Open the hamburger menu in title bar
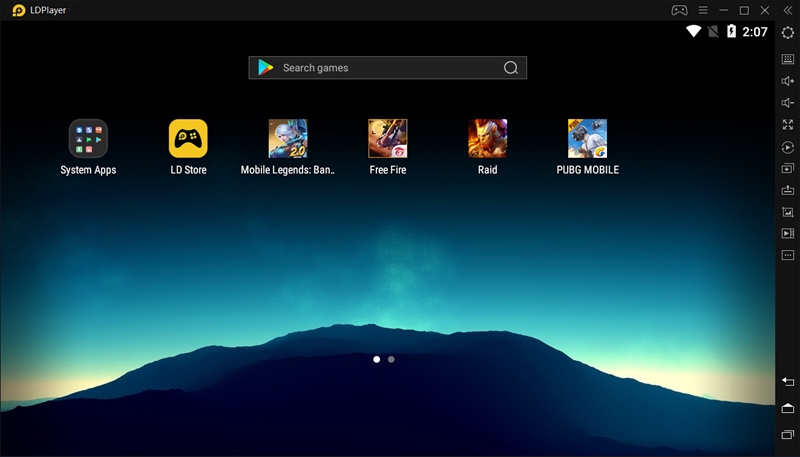Screen dimensions: 800x457 click(x=704, y=10)
